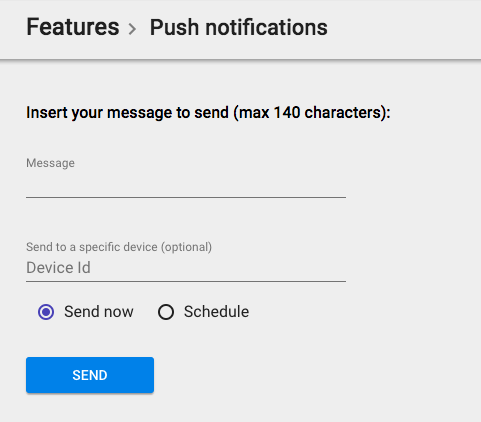
Task: Click the word 'notifications' in the page title
Action: 266,27
